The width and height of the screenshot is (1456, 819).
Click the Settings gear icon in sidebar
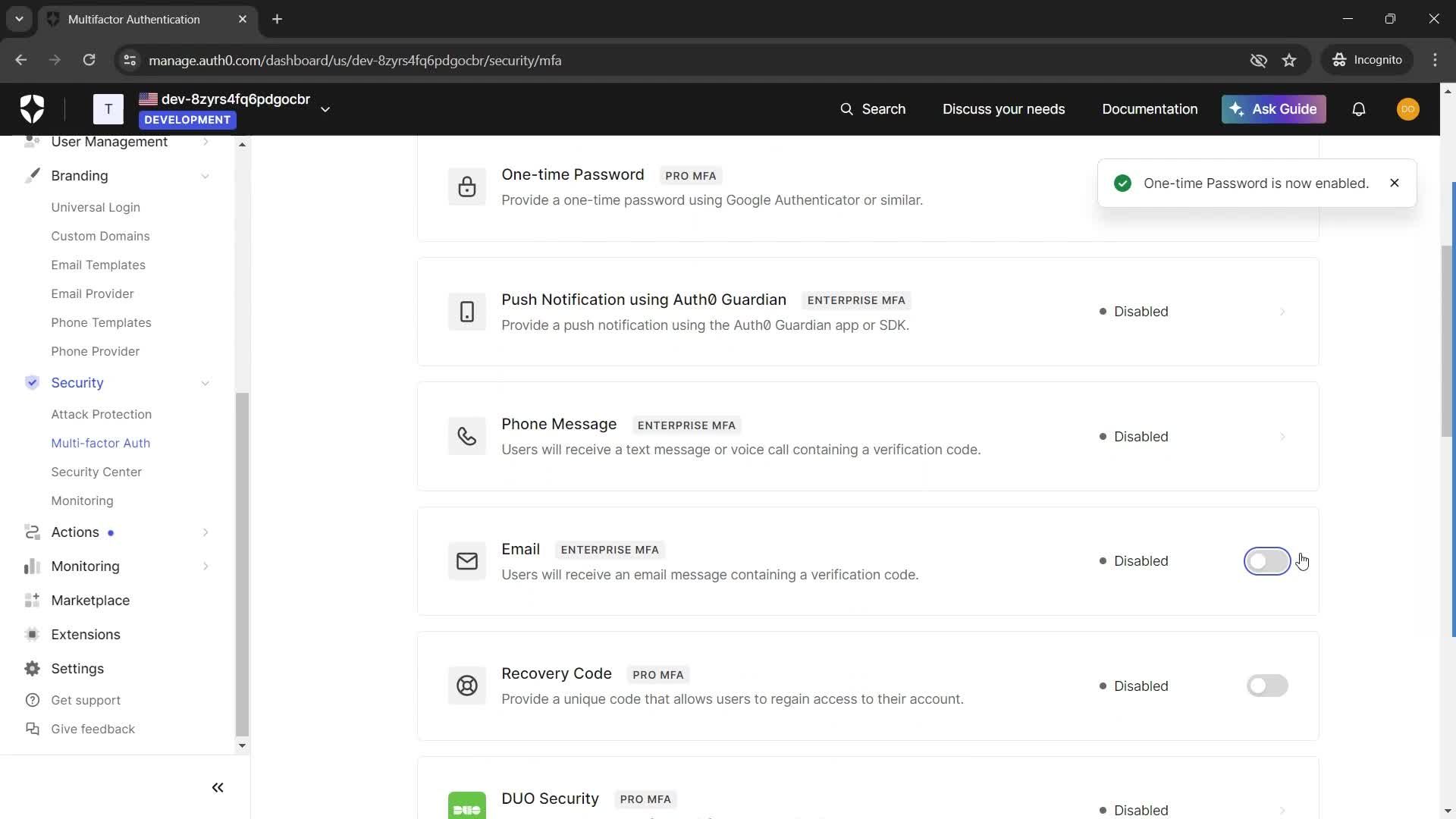[32, 668]
